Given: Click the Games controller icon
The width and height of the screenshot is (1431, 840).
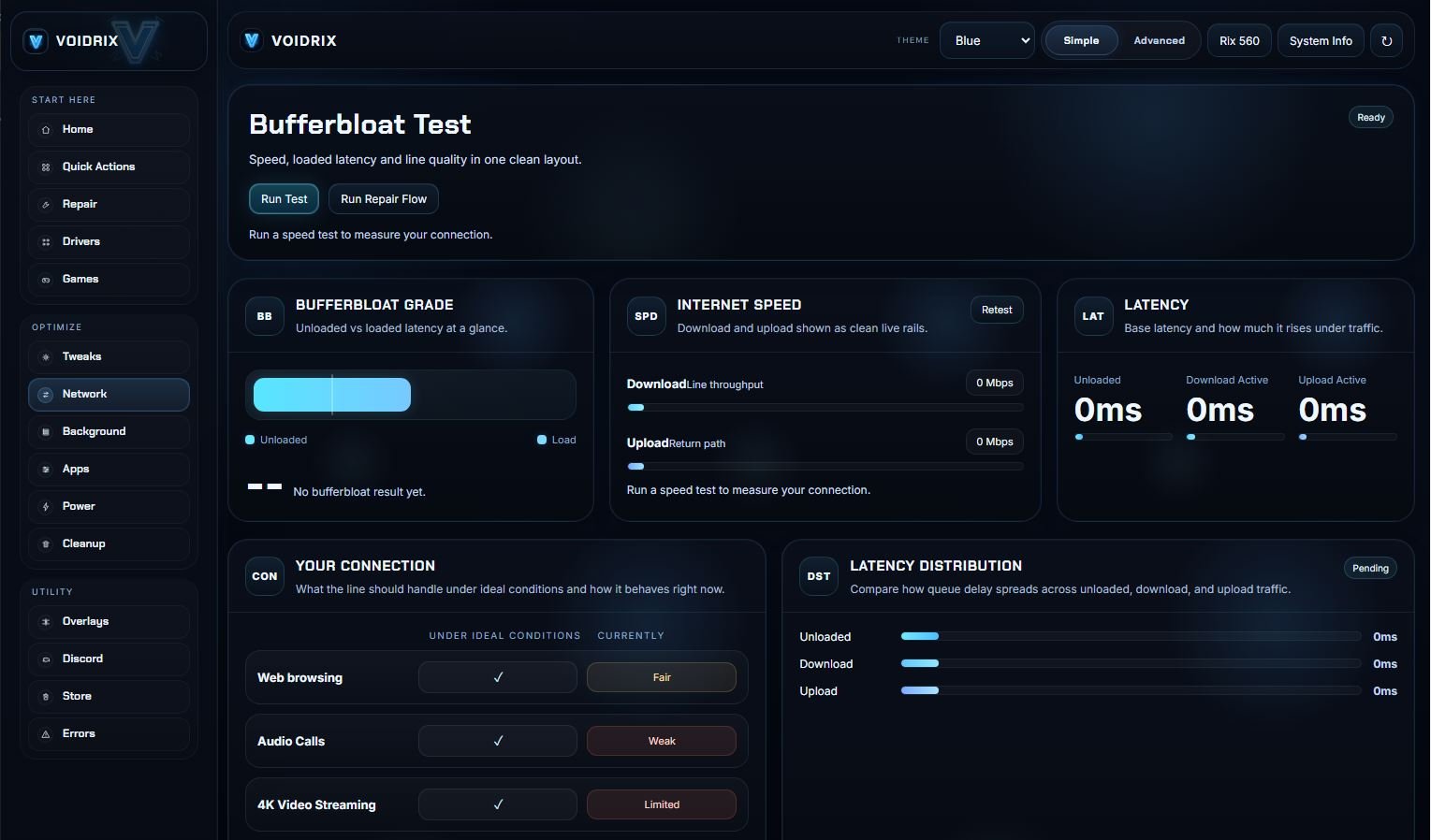Looking at the screenshot, I should [x=46, y=280].
